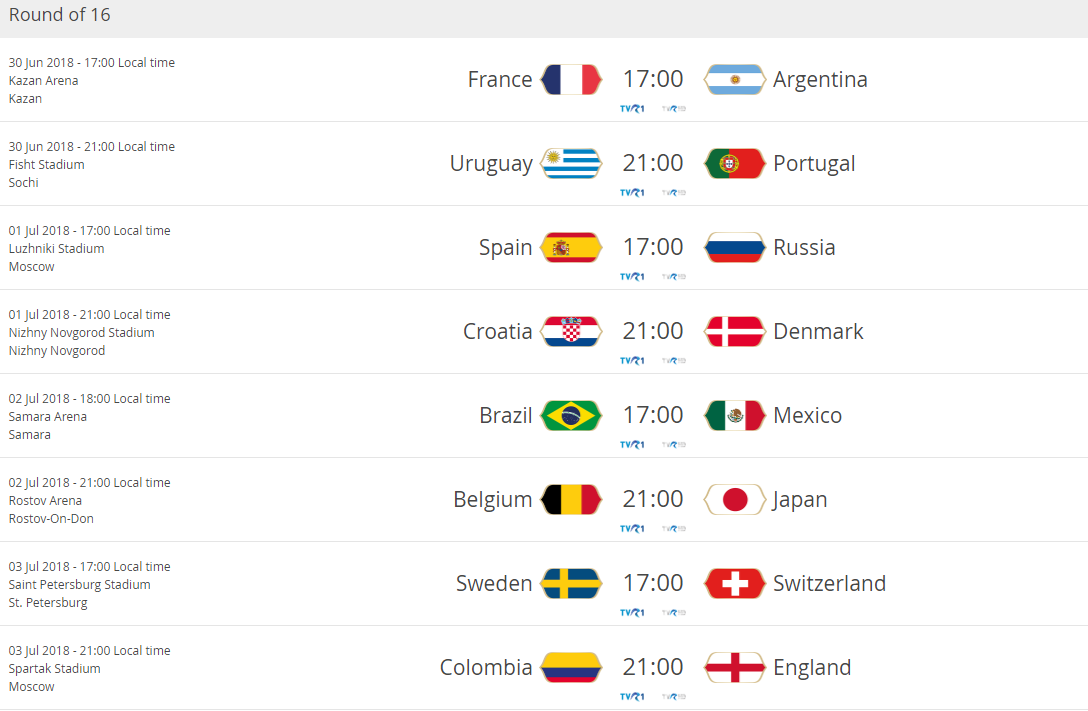Click TVR1 logo under Colombia–England match

point(632,697)
